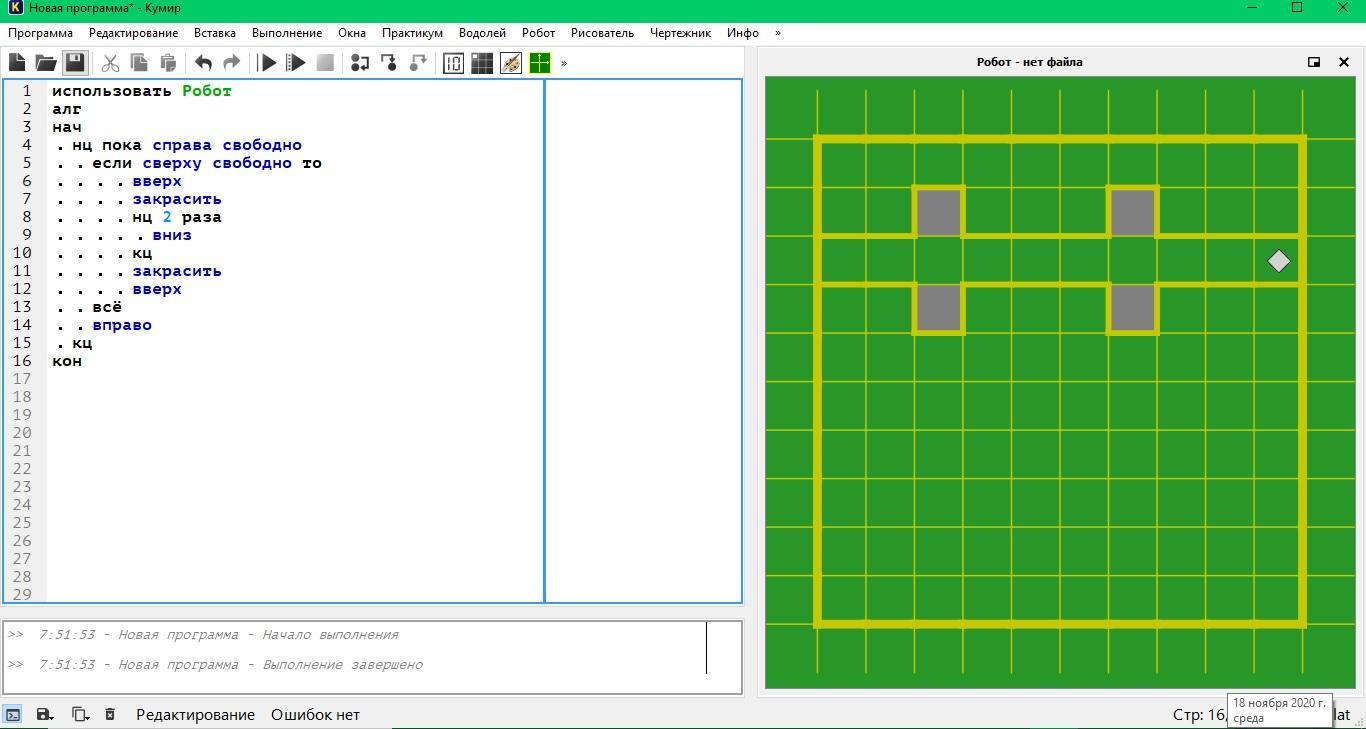Toggle the console panel icon in status bar
The width and height of the screenshot is (1366, 729).
13,715
